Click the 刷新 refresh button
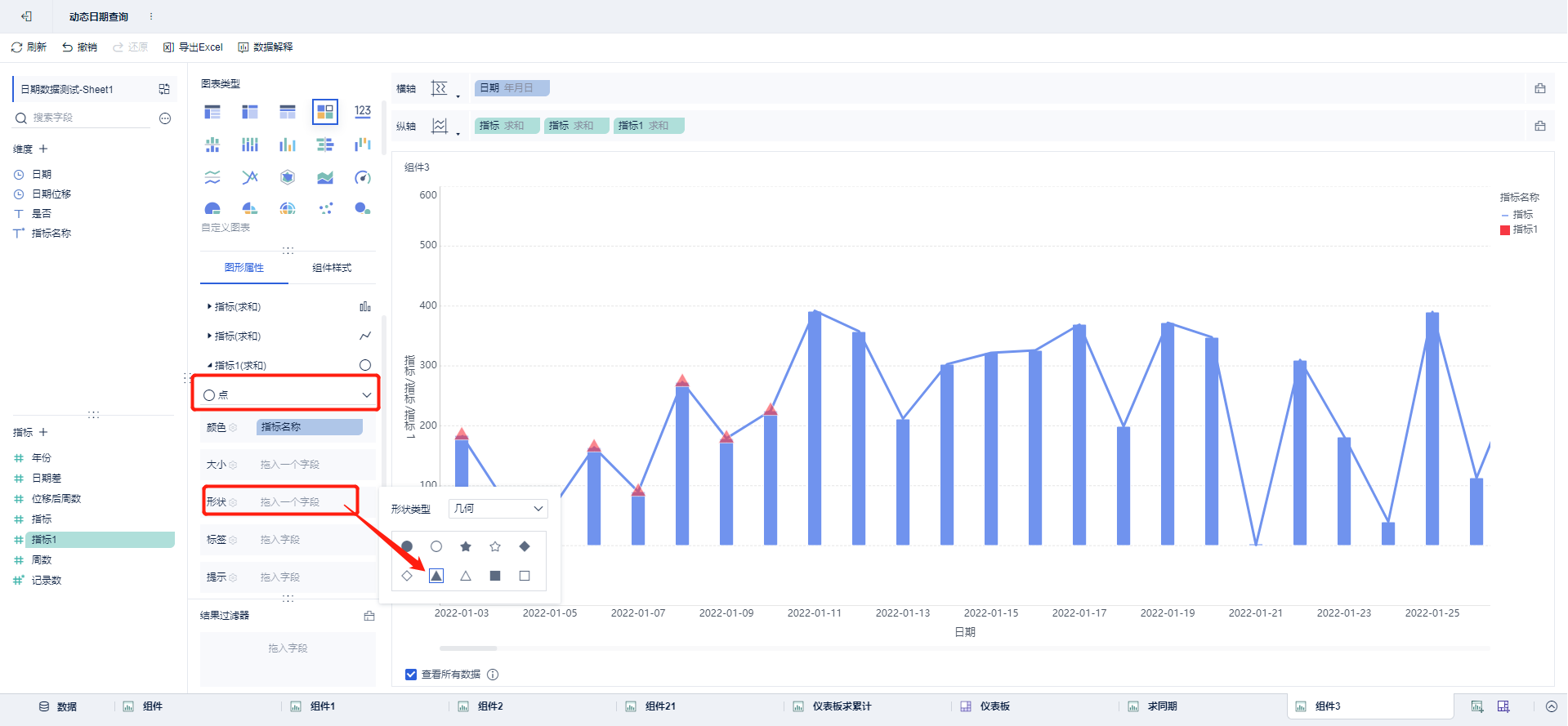Viewport: 1568px width, 726px height. (x=29, y=47)
